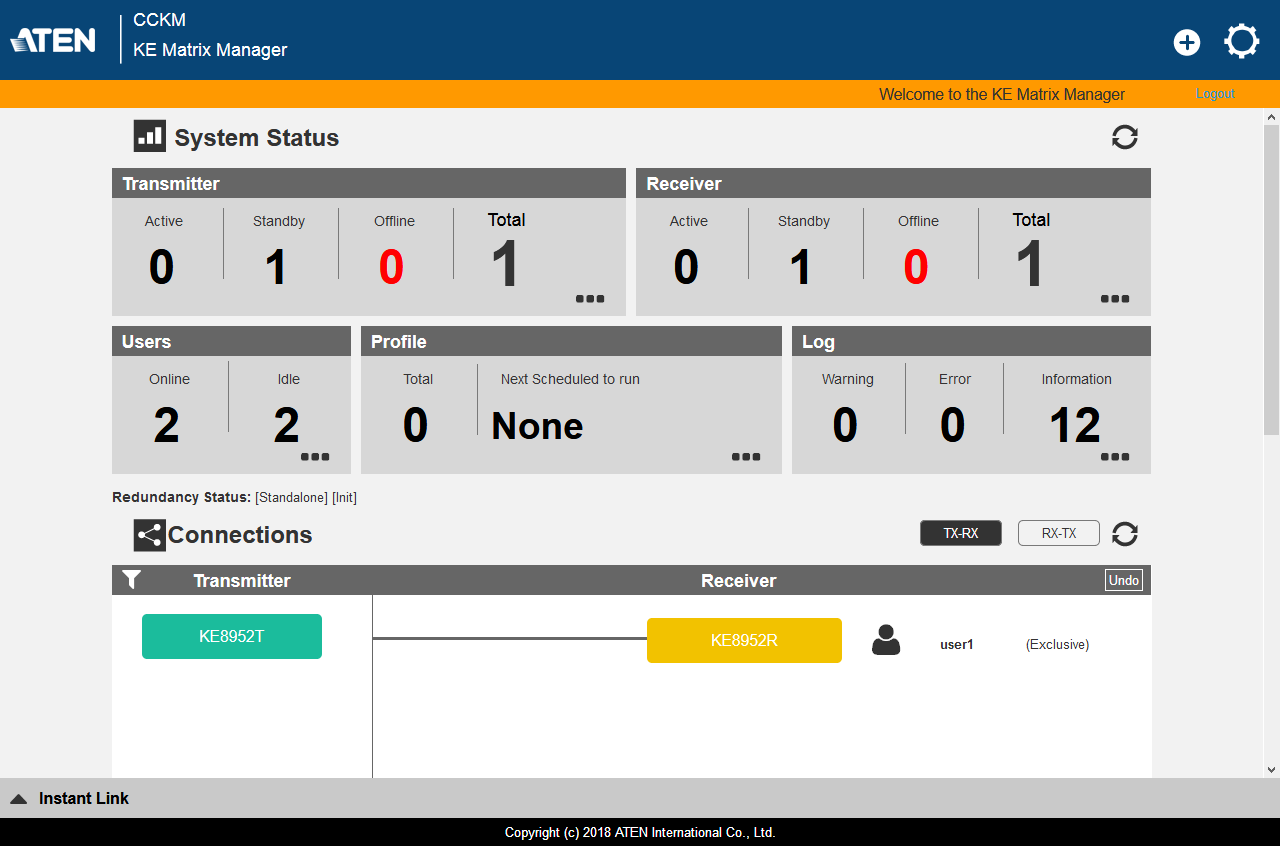Click the Receiver Offline count

[x=916, y=267]
